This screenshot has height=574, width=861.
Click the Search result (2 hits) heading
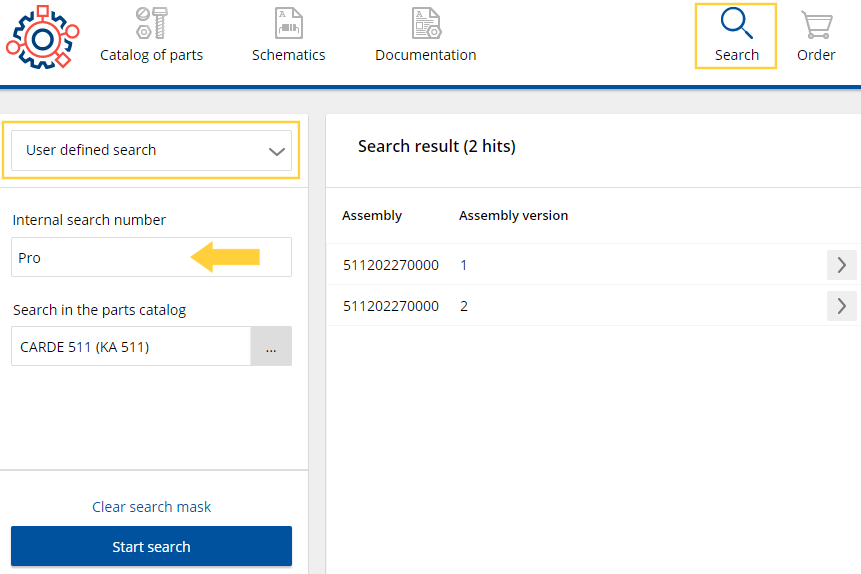pos(437,146)
